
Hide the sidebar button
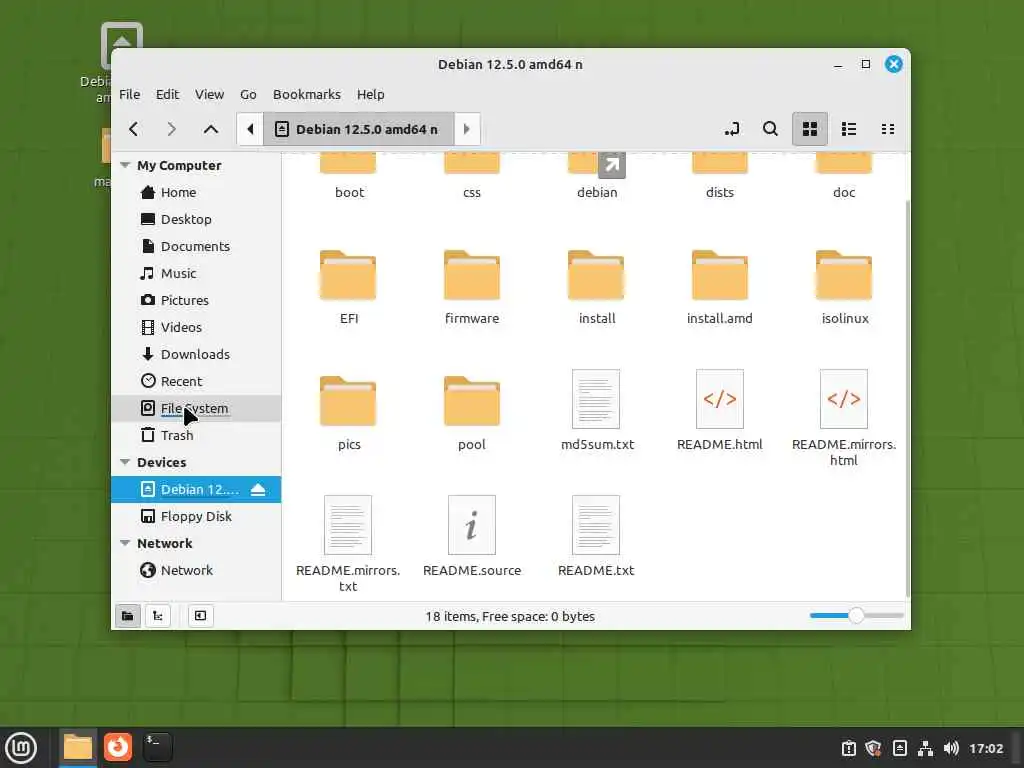coord(200,616)
